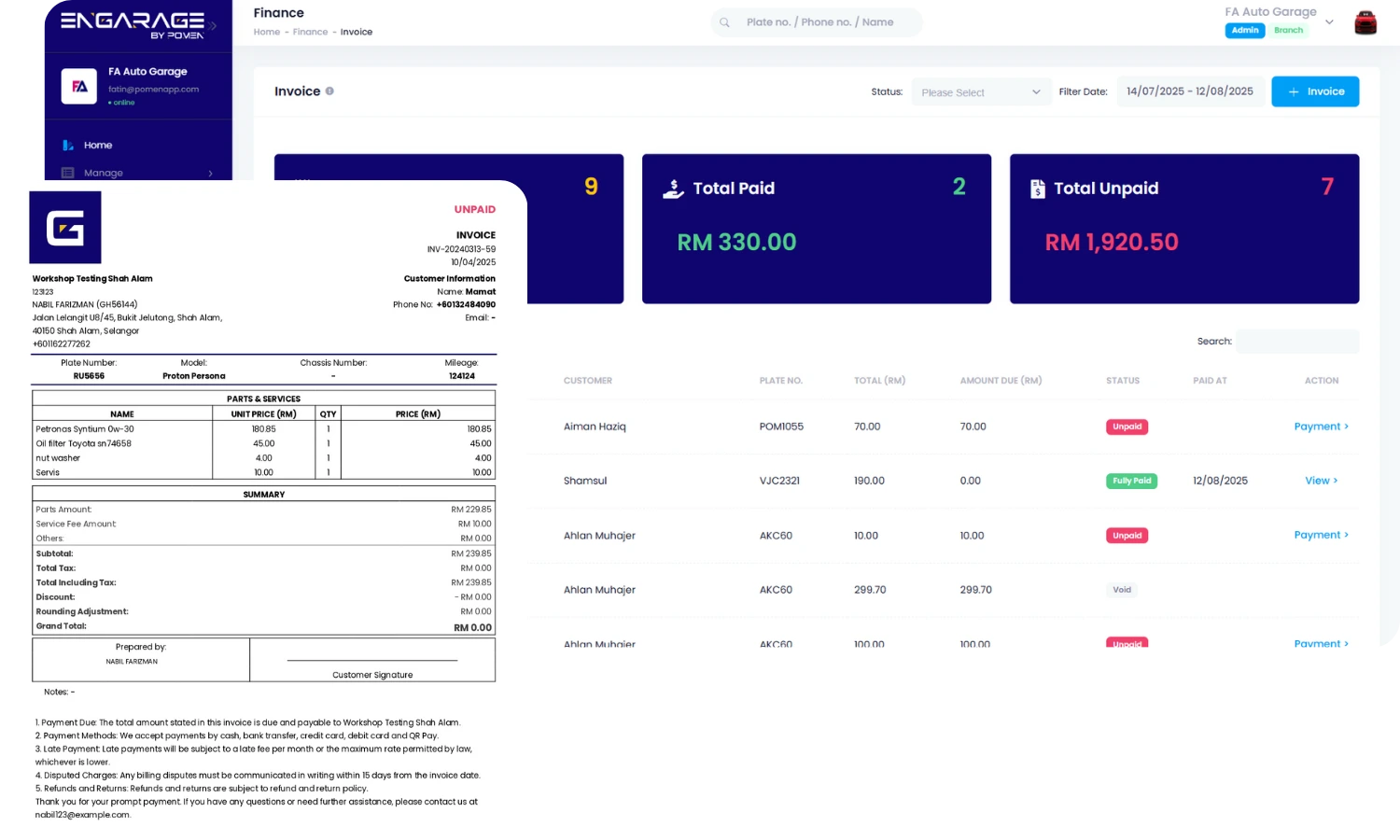
Task: Collapse sidebar with the double-chevron icon
Action: pyautogui.click(x=214, y=25)
